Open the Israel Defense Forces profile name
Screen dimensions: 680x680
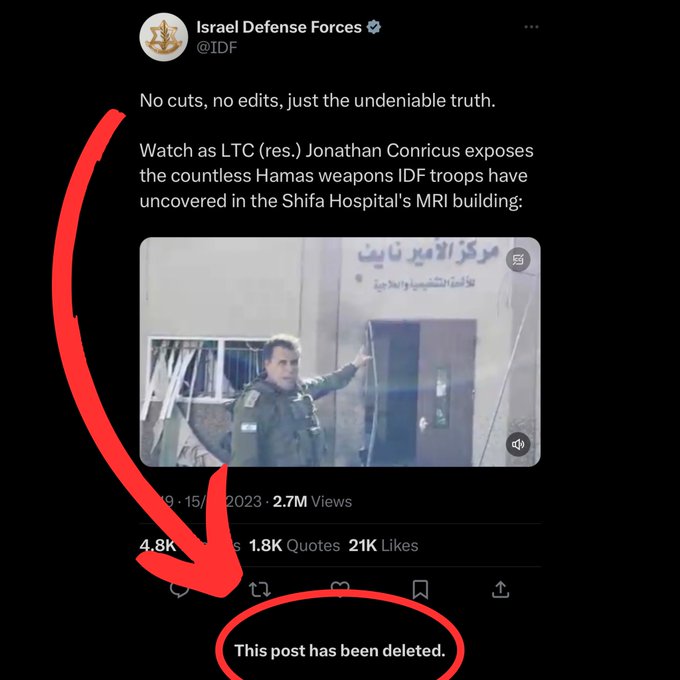pos(279,27)
